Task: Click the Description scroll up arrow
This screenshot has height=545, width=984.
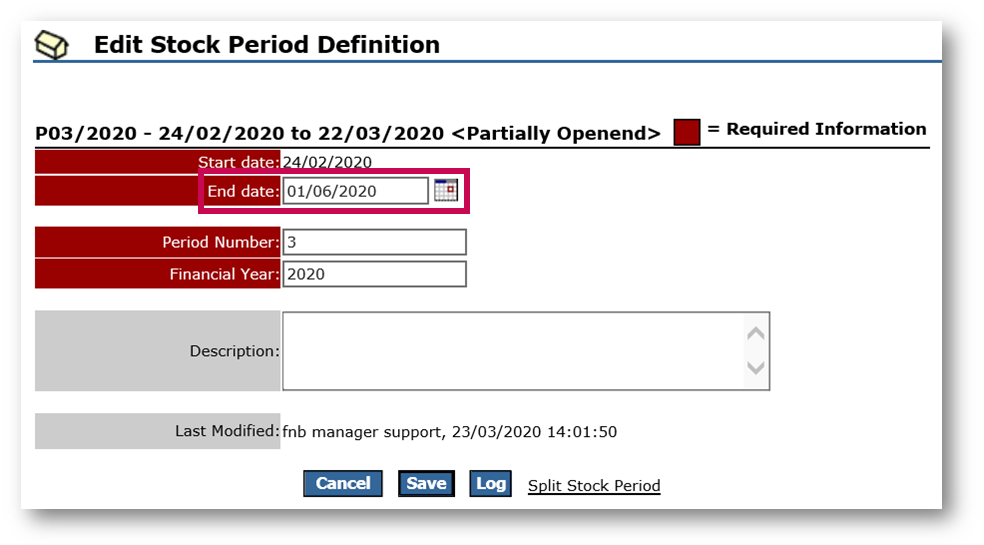Action: pos(756,333)
